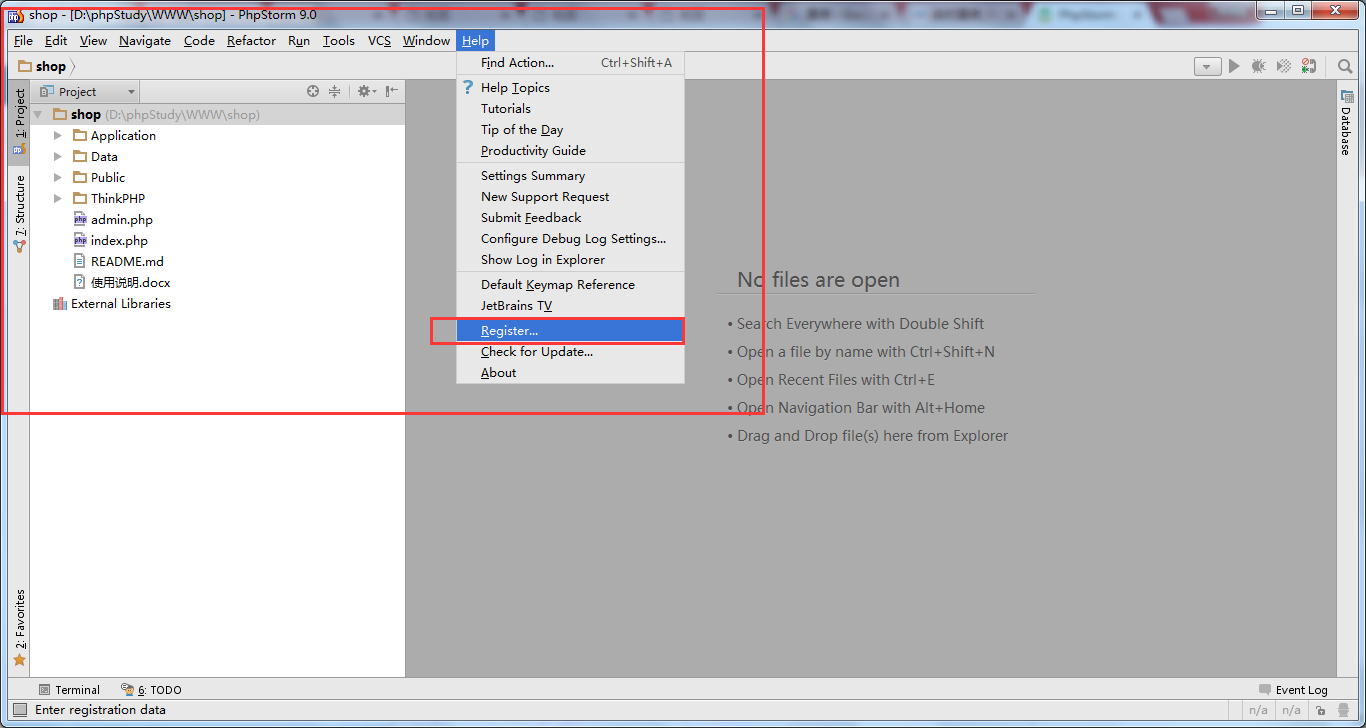Open the VCS menu
This screenshot has height=728, width=1366.
379,40
